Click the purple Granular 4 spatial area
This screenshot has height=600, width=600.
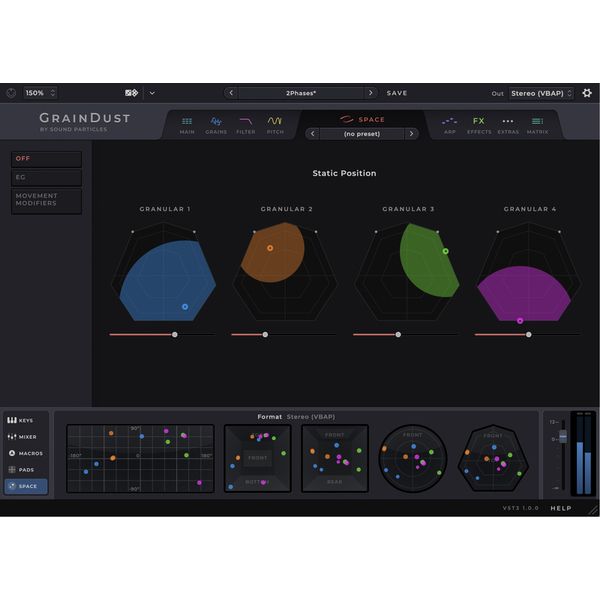(x=525, y=291)
